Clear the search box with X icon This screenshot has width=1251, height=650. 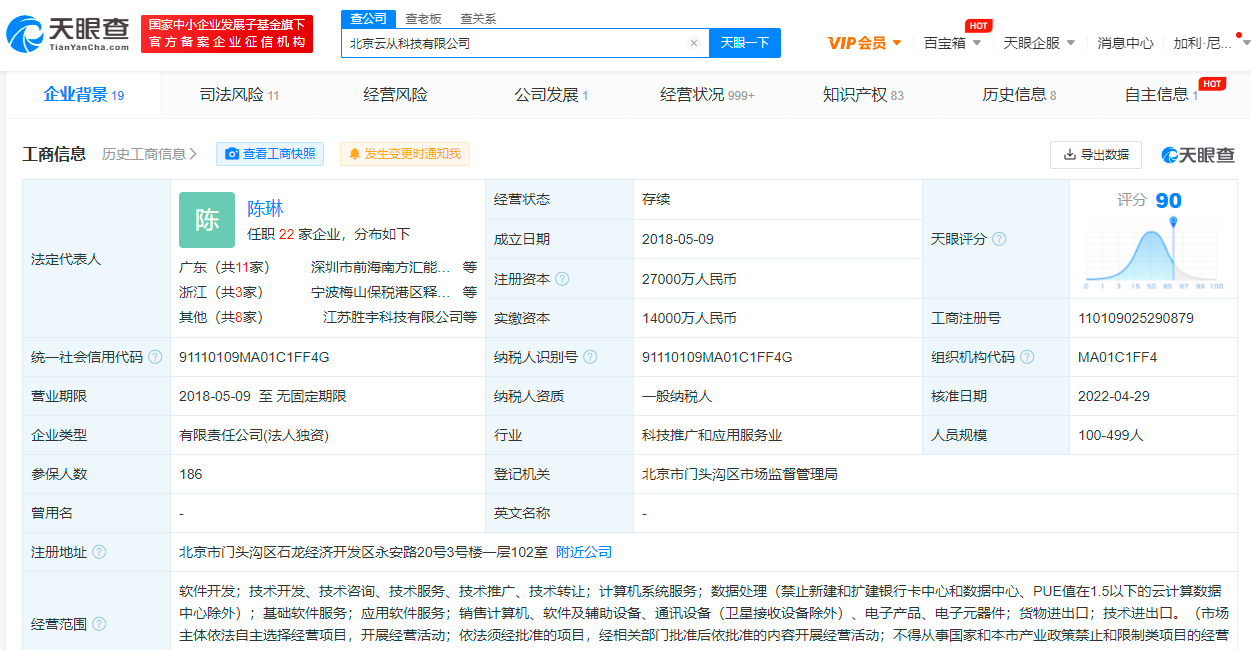pyautogui.click(x=694, y=43)
